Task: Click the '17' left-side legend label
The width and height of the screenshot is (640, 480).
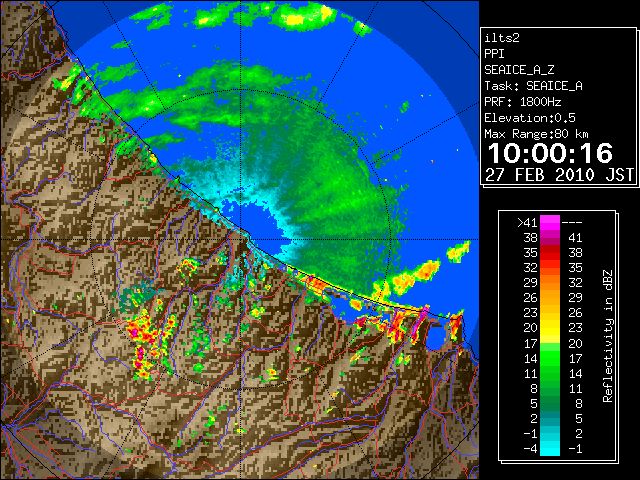Action: click(x=531, y=343)
